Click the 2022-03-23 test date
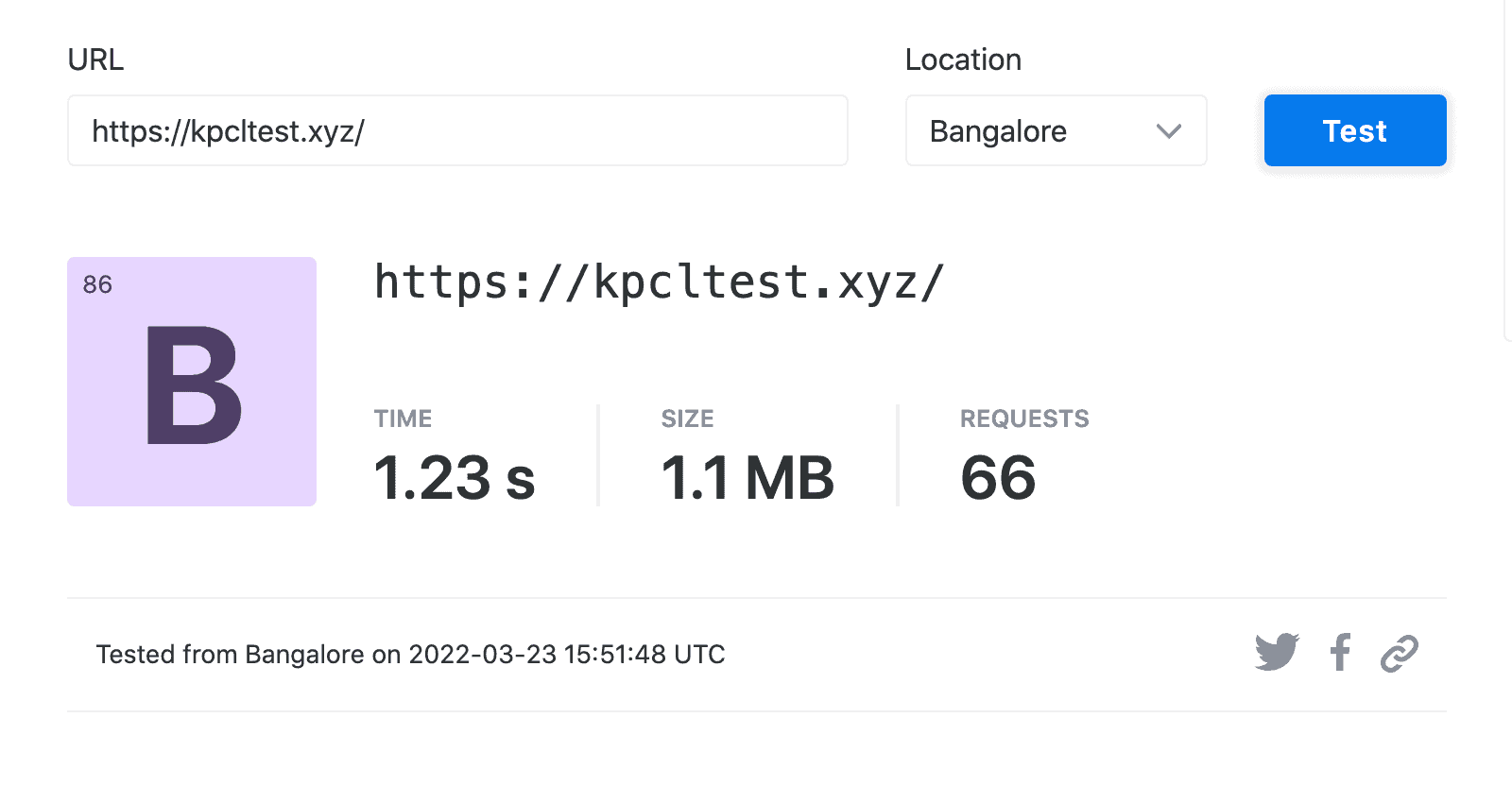The width and height of the screenshot is (1512, 786). click(482, 655)
